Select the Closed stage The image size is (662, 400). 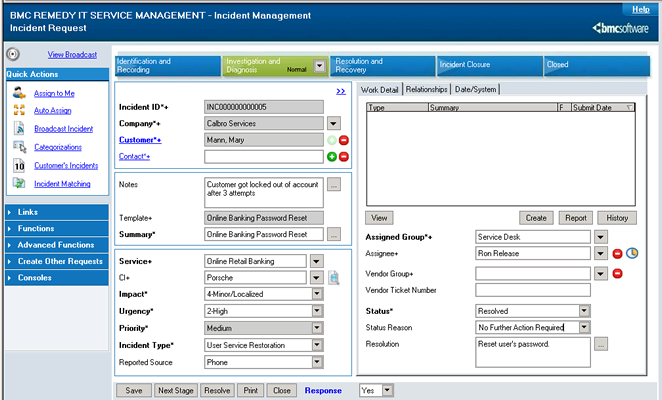[x=597, y=66]
